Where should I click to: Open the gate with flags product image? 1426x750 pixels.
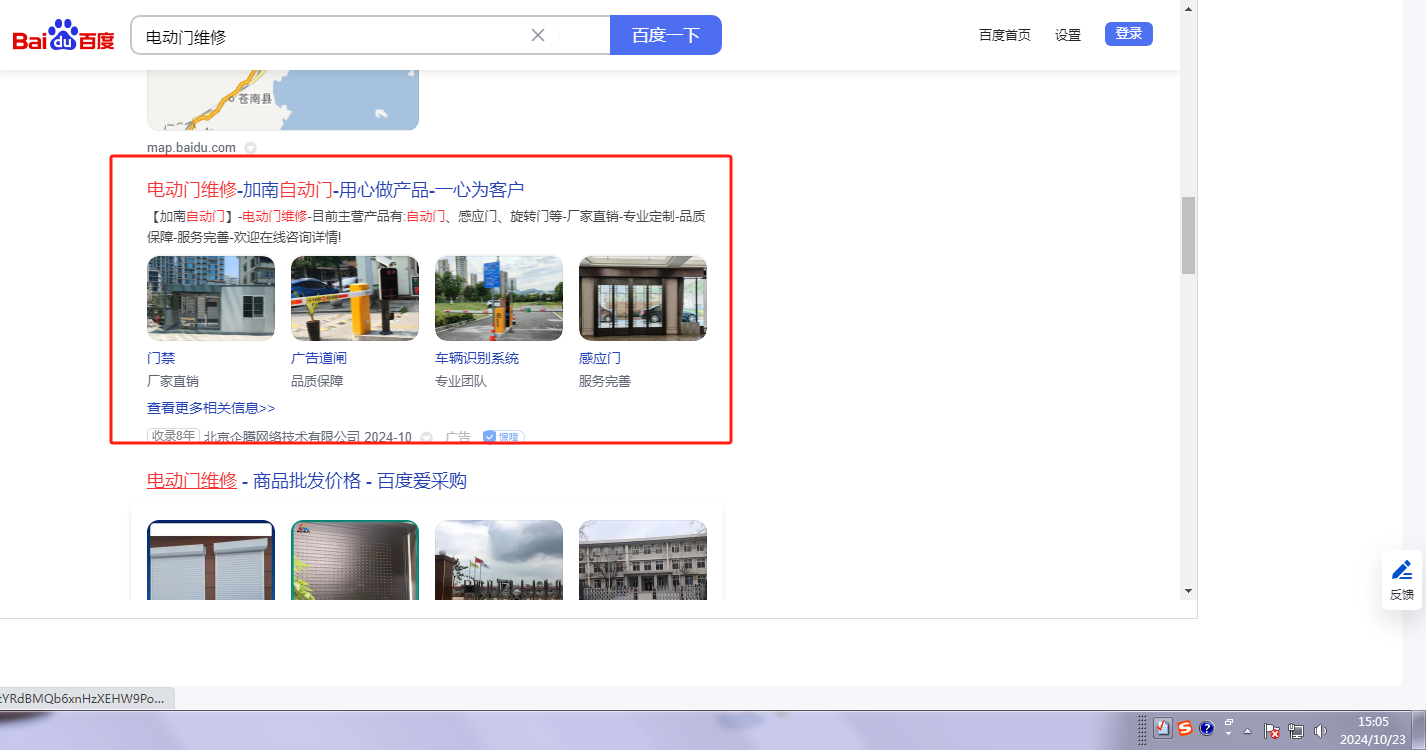(x=499, y=560)
